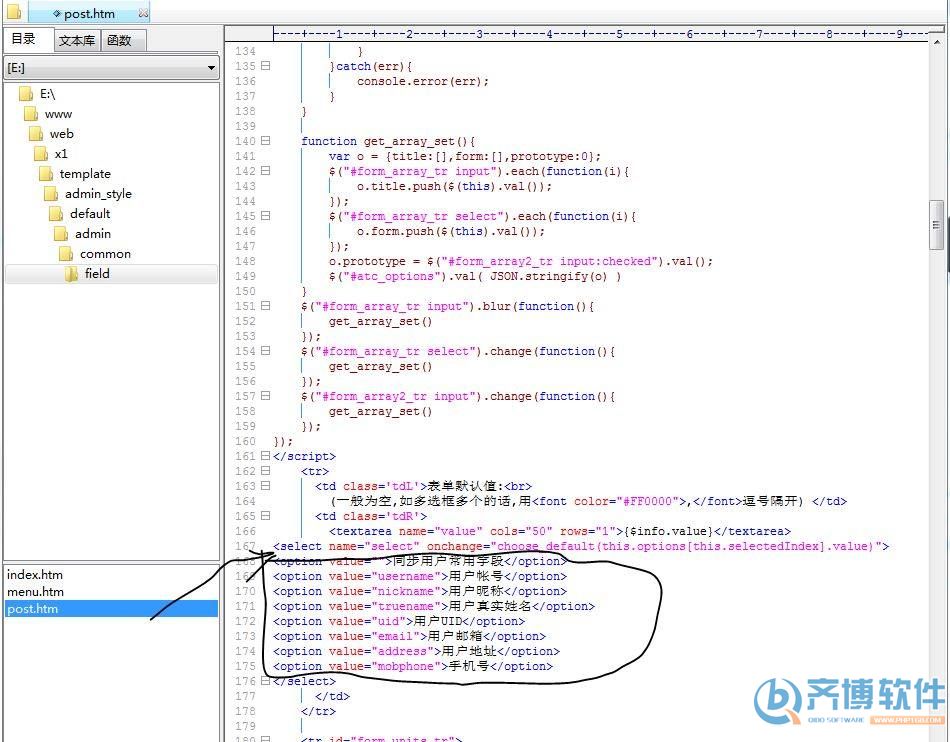Click the option value="nickname" line
Screen dimensions: 950x742
420,591
